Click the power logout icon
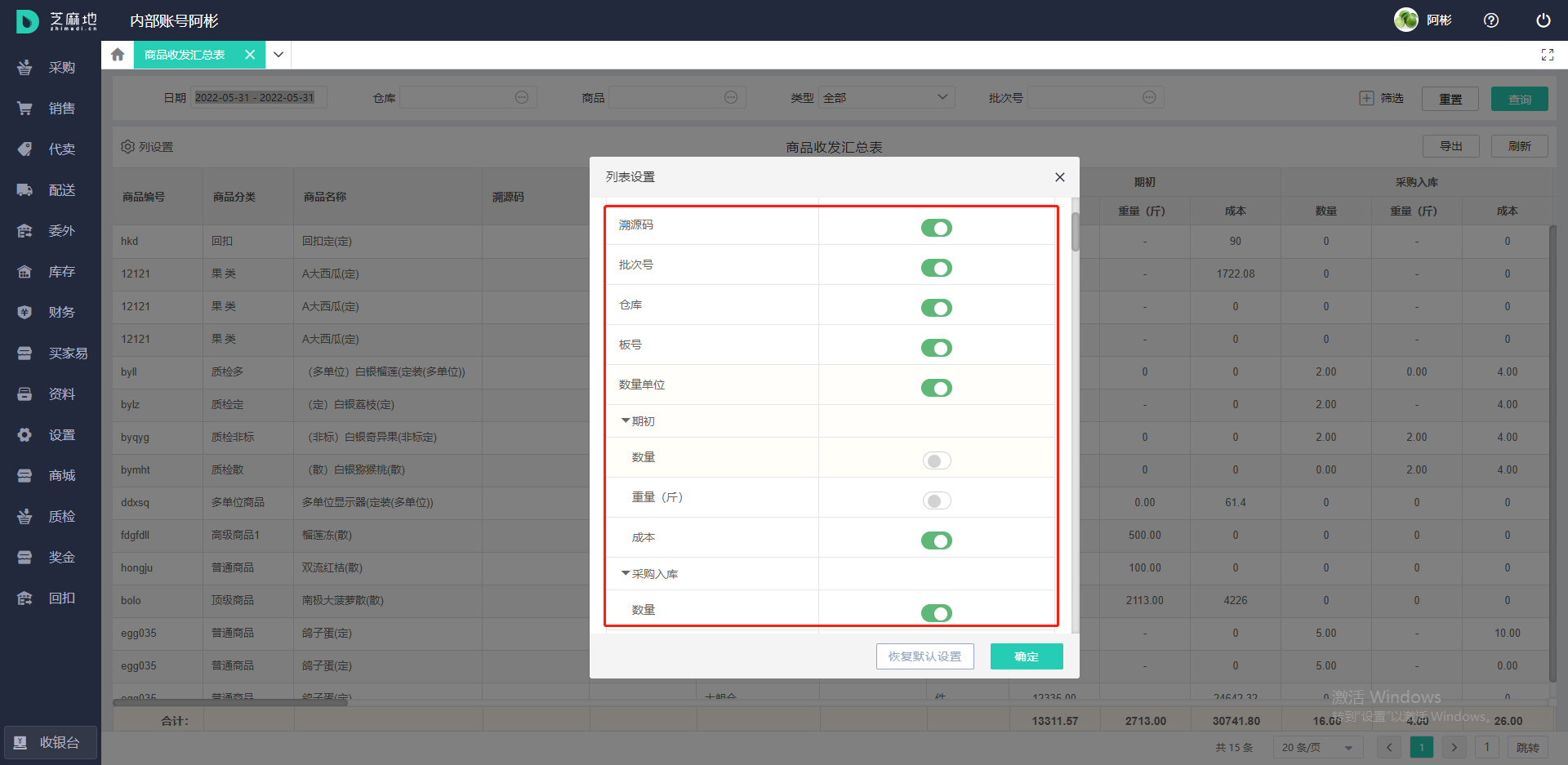The height and width of the screenshot is (765, 1568). tap(1543, 20)
